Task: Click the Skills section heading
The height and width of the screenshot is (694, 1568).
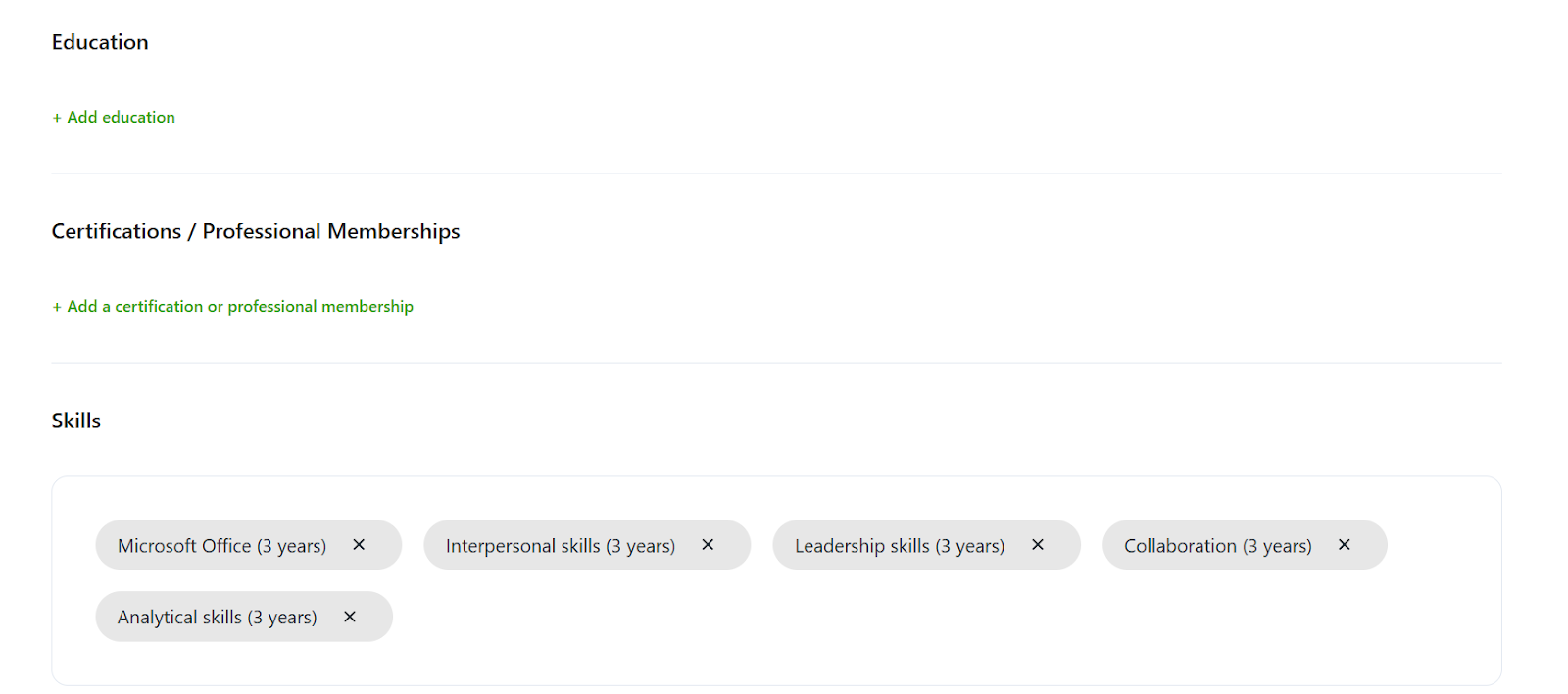Action: coord(76,421)
